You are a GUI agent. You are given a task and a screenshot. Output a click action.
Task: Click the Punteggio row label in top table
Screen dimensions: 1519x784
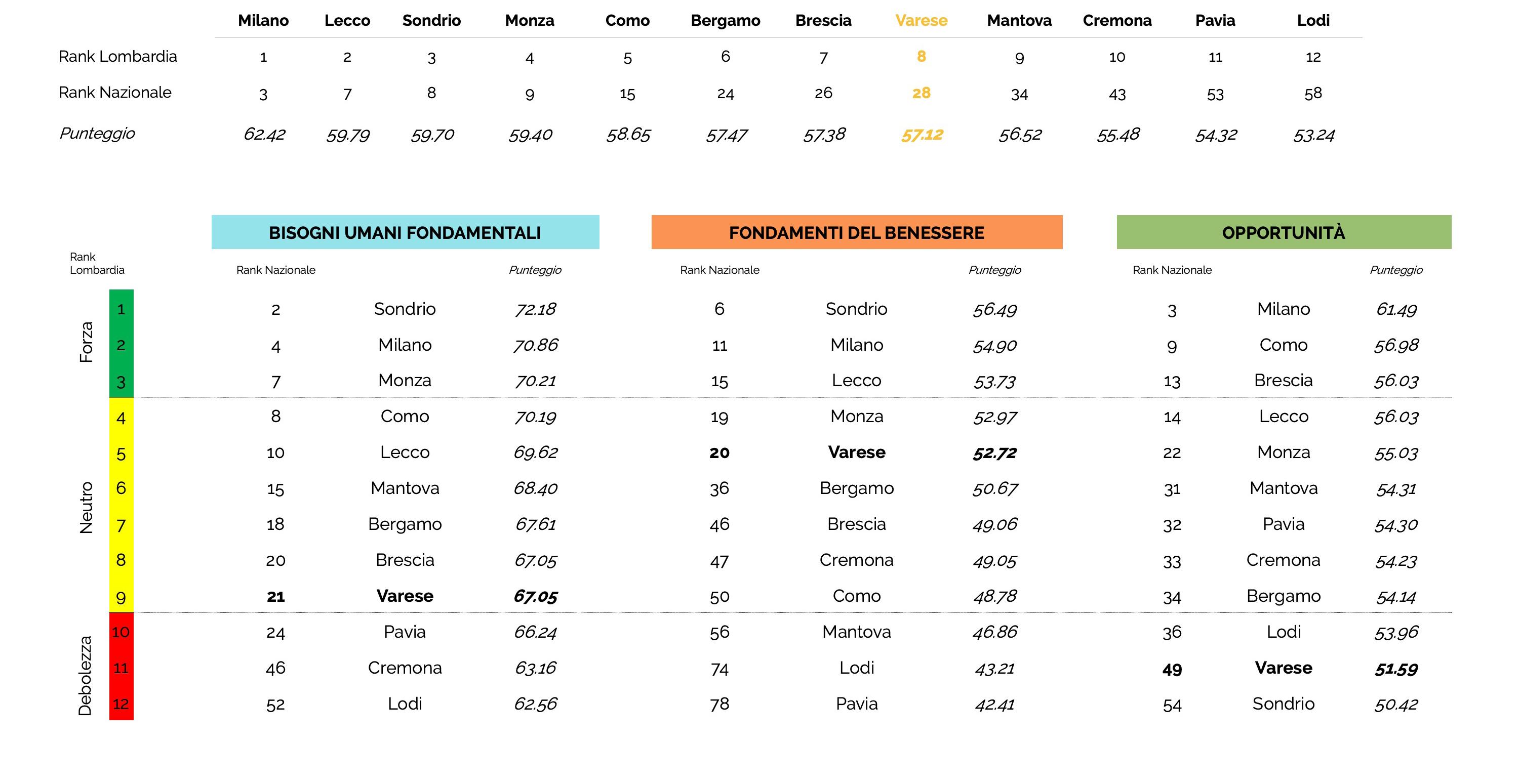pos(97,133)
